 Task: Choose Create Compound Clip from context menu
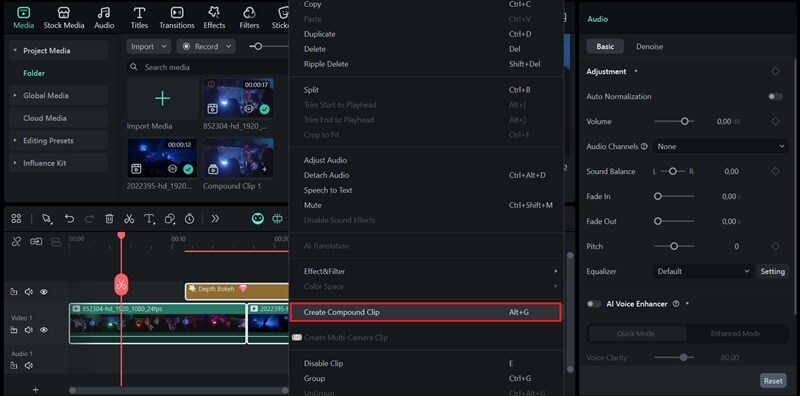[x=426, y=312]
